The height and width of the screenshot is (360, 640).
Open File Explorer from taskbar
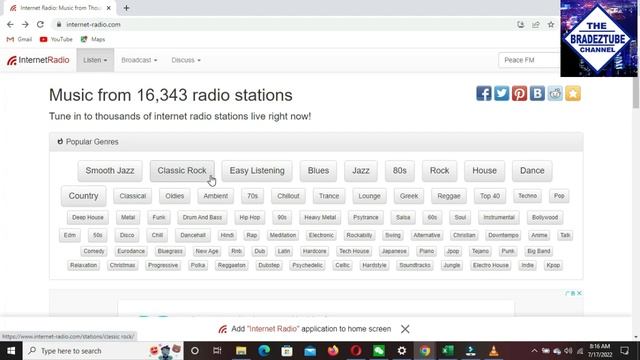pos(241,351)
